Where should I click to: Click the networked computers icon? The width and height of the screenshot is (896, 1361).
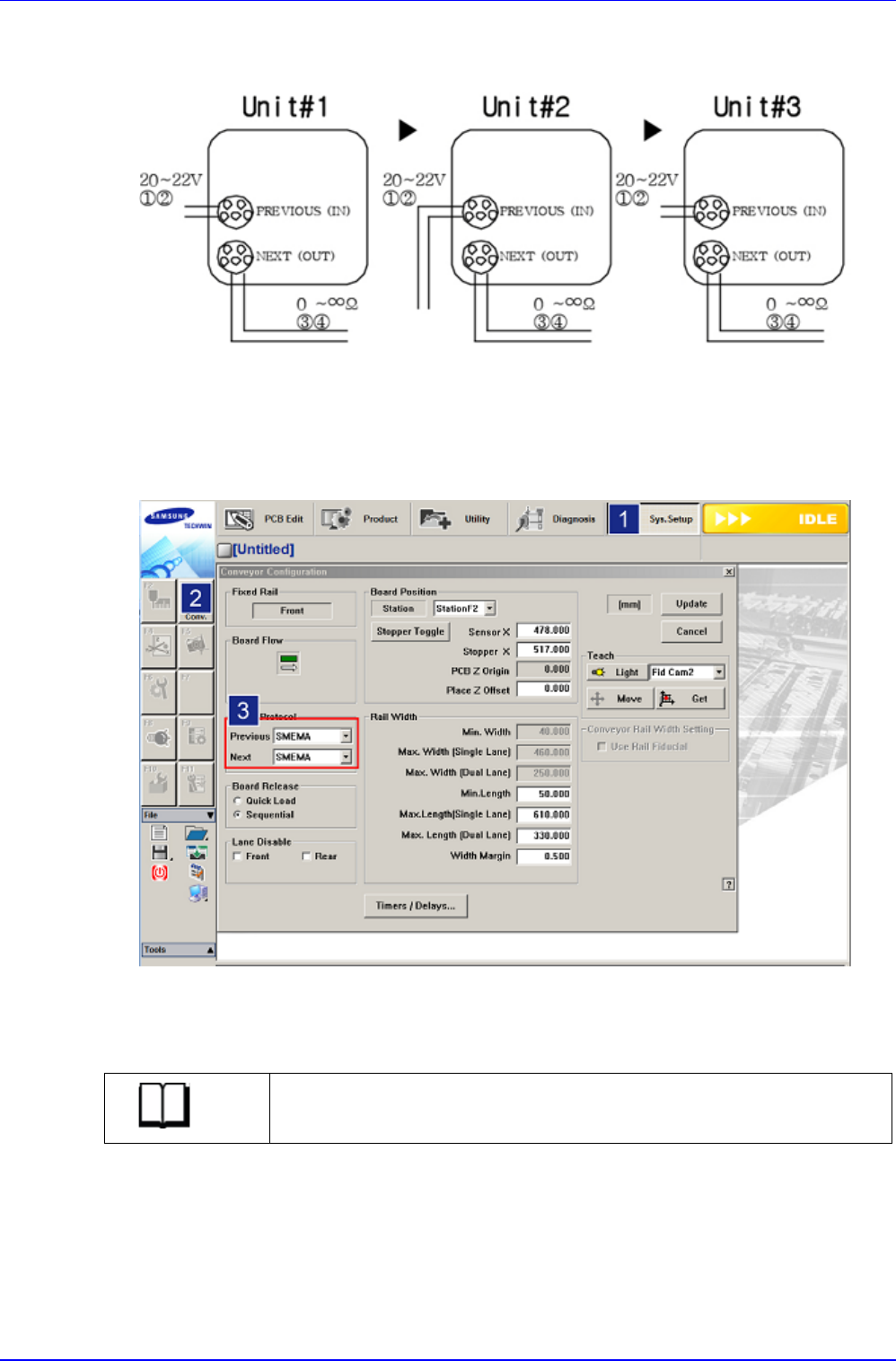[x=198, y=892]
